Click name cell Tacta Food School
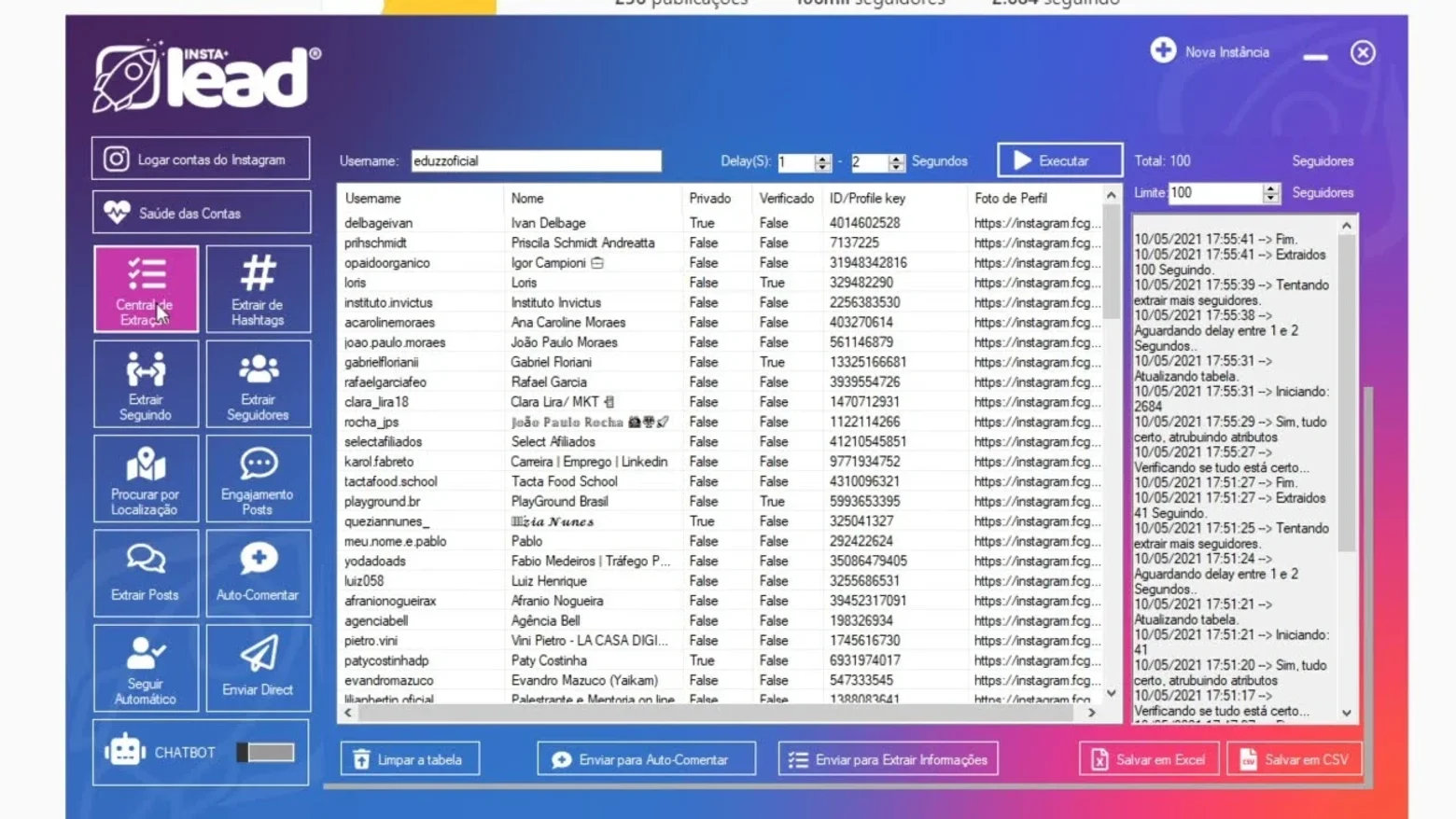The width and height of the screenshot is (1456, 819). 564,481
